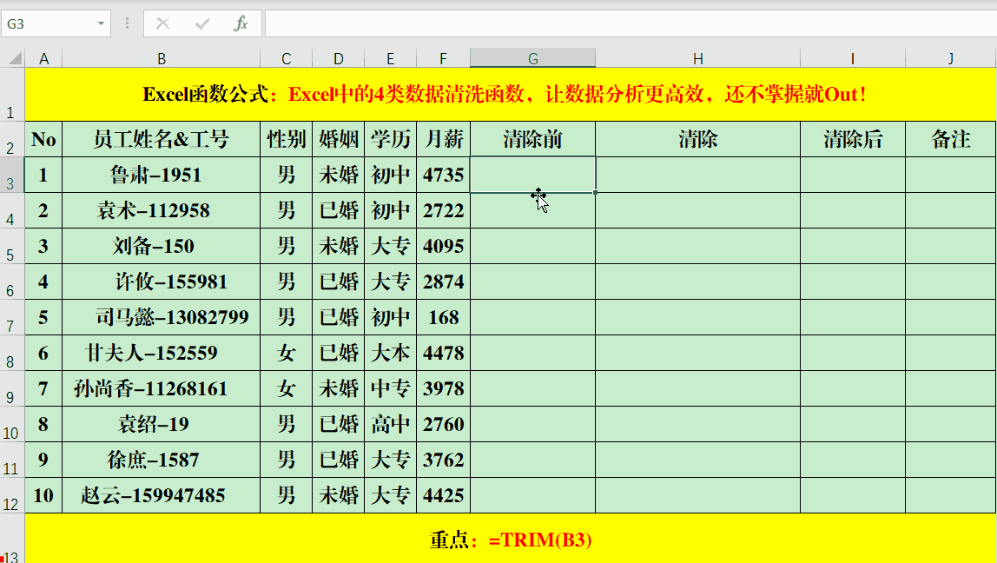This screenshot has width=997, height=563.
Task: Select column H header
Action: (698, 59)
